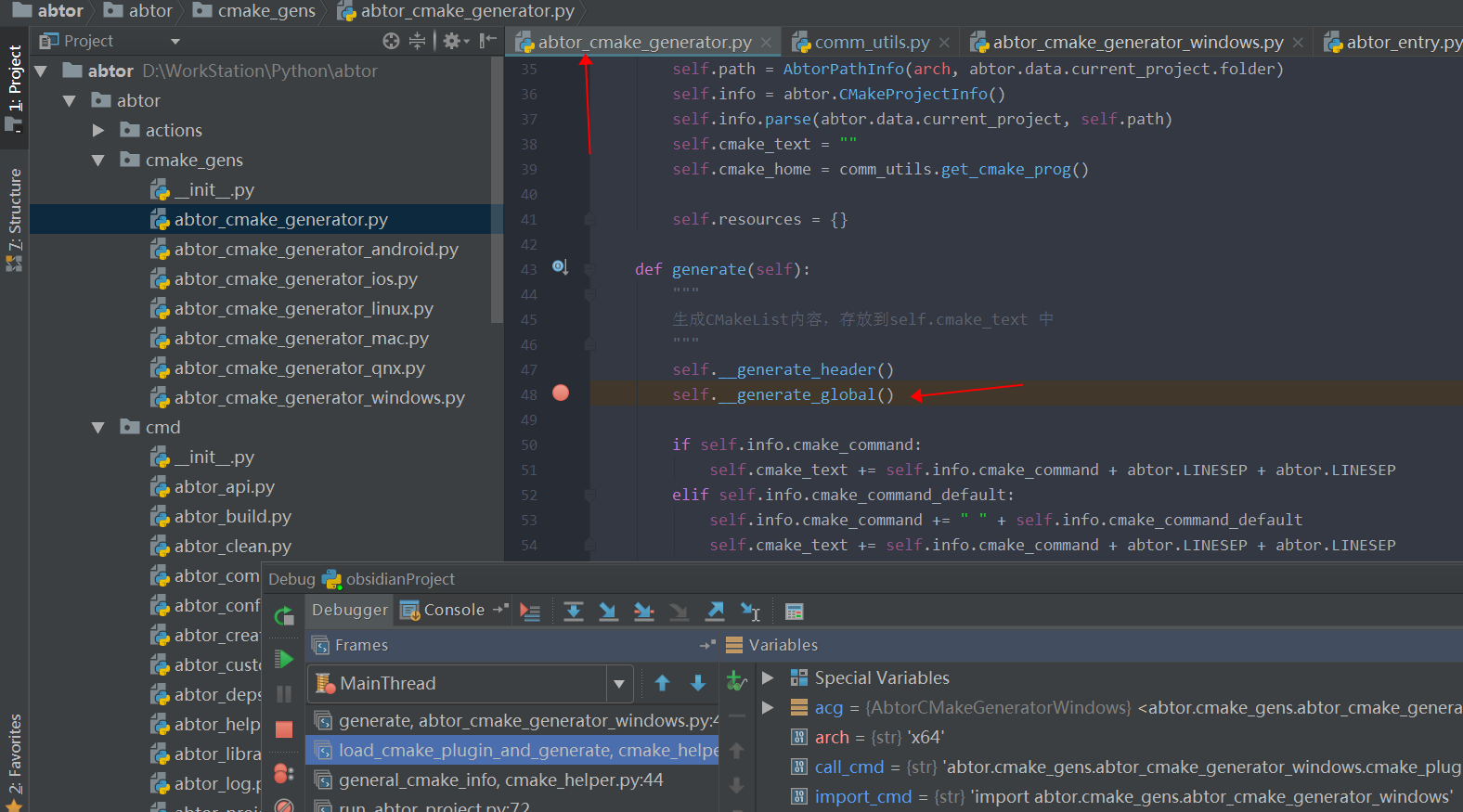This screenshot has width=1463, height=812.
Task: Toggle the 1: Project side tab
Action: 14,89
